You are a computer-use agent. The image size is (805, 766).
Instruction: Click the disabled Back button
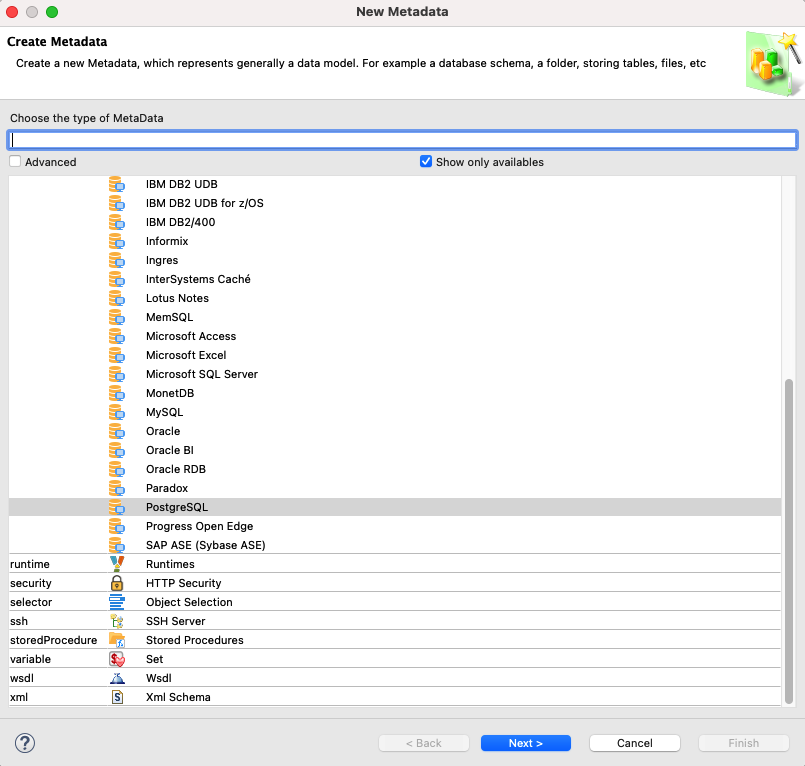pos(423,743)
